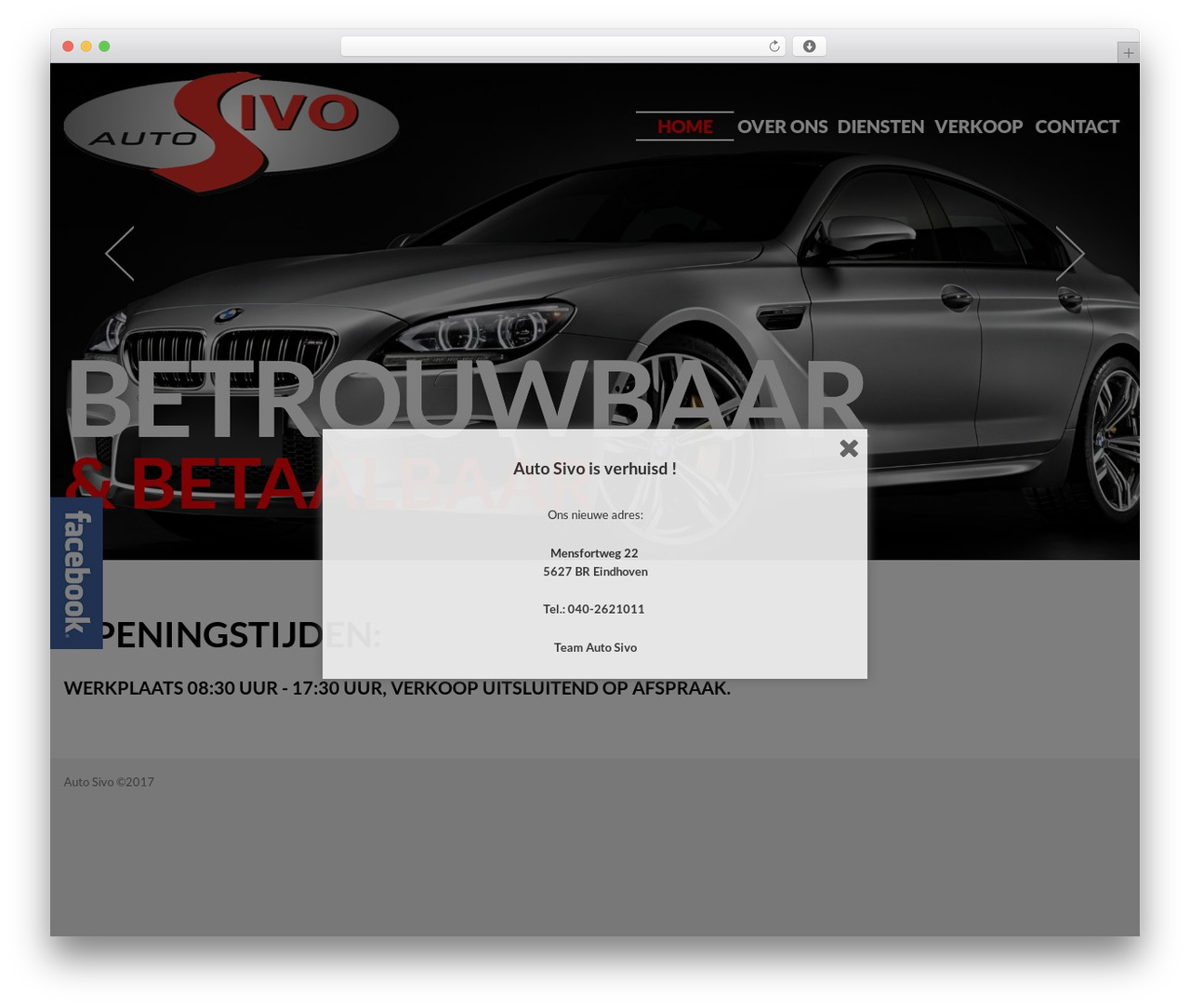Select the HOME menu item
Screen dimensions: 1190x1008
pos(685,126)
